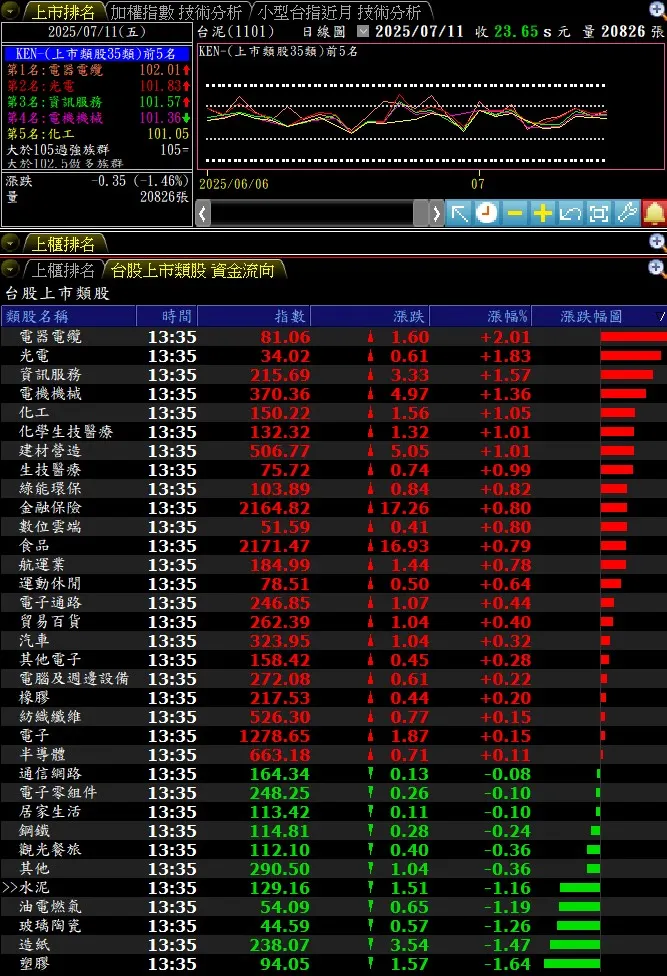Click 第3名:資訊服務 ranking entry
This screenshot has width=667, height=976.
point(97,101)
